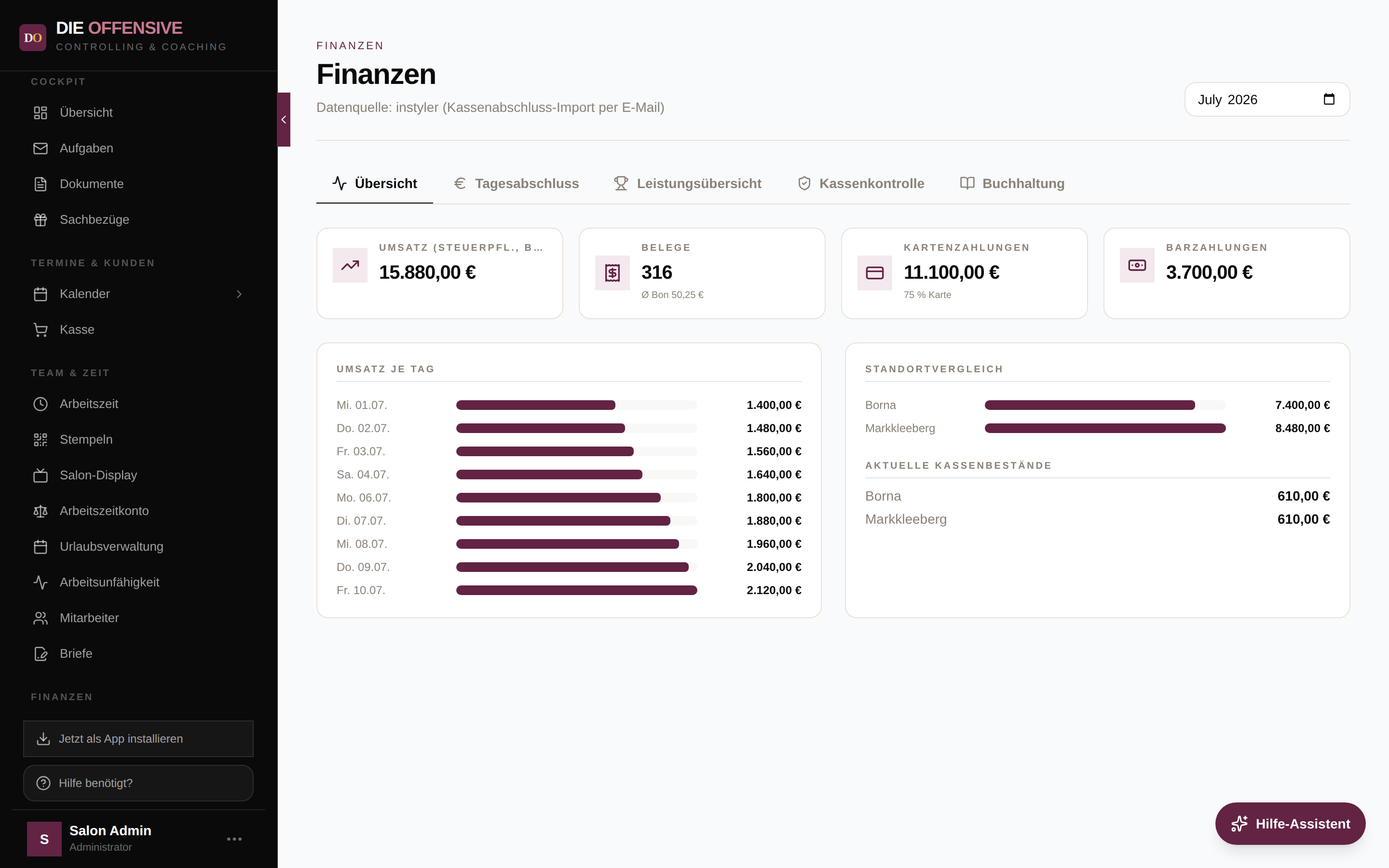
Task: Click the 3.700,00 € Barzahlungen value
Action: (1210, 272)
